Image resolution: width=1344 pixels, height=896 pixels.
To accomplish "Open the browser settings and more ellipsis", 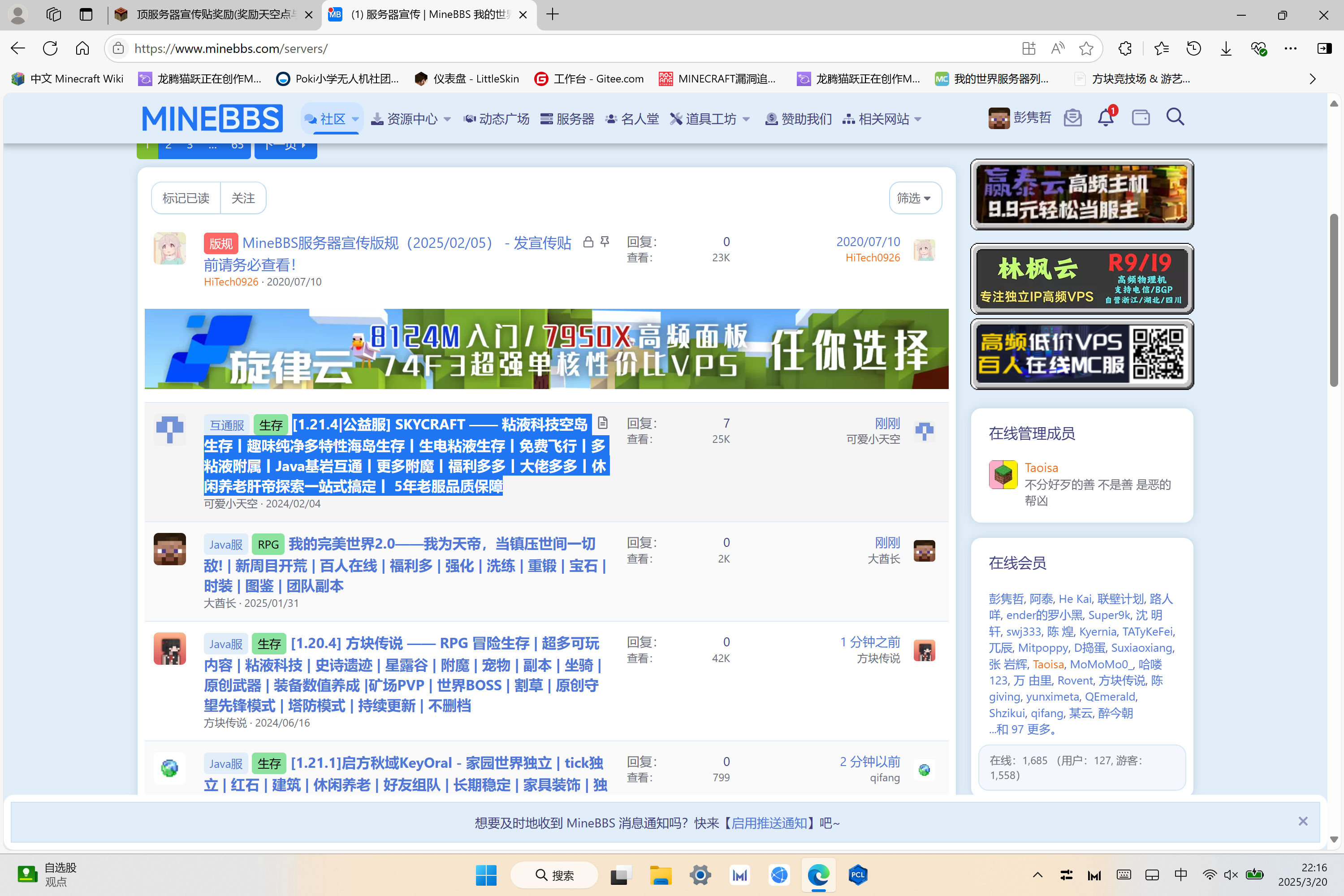I will pyautogui.click(x=1290, y=48).
